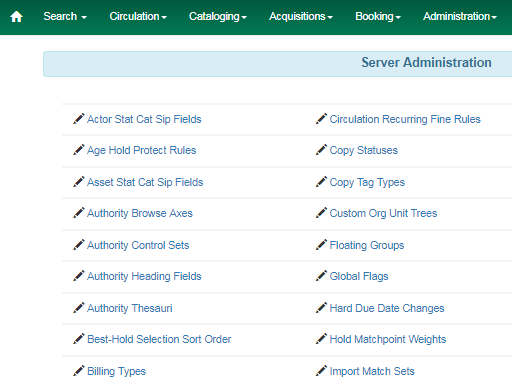This screenshot has width=512, height=382.
Task: Go to Authority Control Sets
Action: 138,245
